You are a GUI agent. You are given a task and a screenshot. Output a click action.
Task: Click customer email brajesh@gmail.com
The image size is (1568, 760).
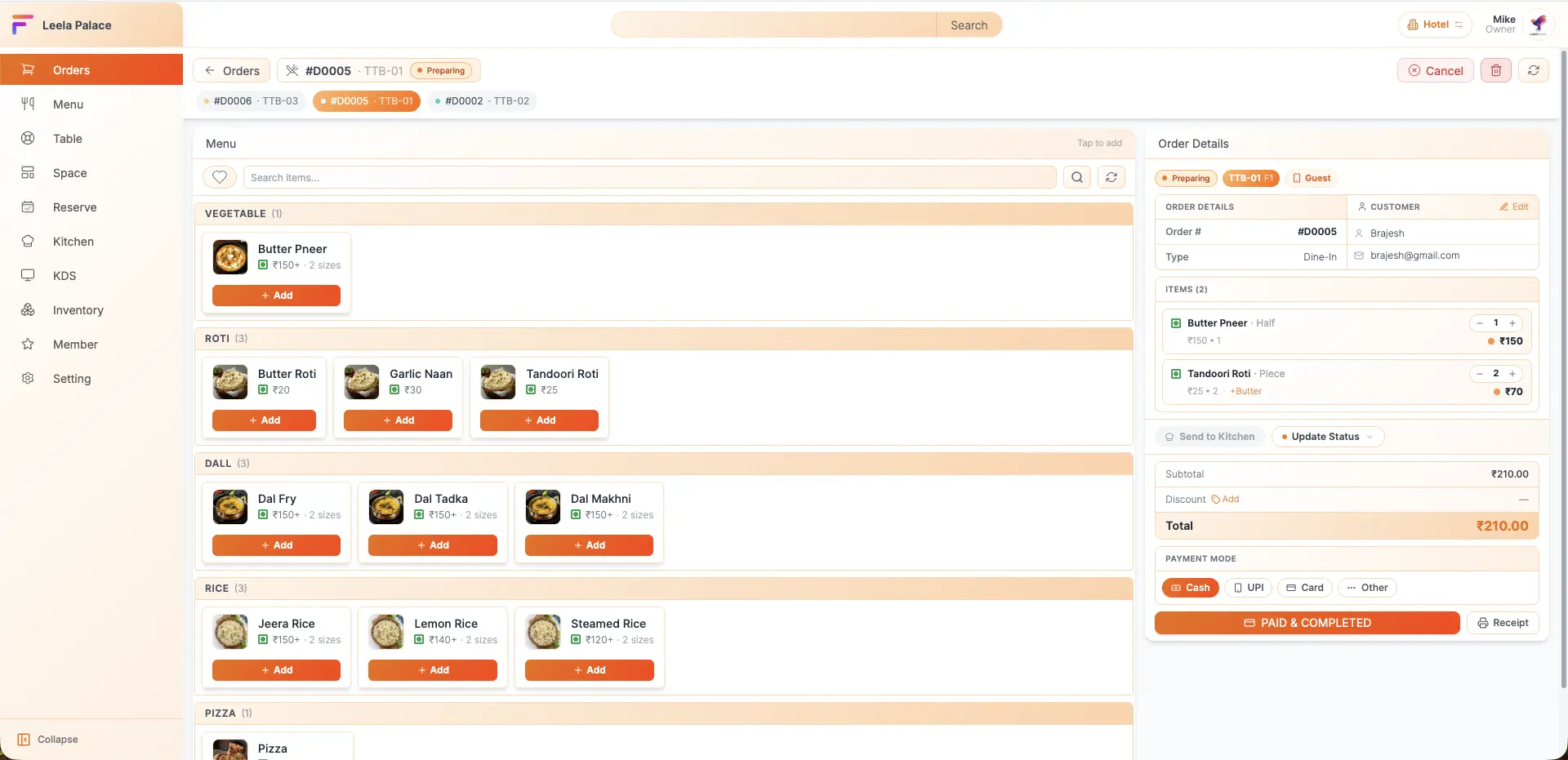[x=1414, y=256]
